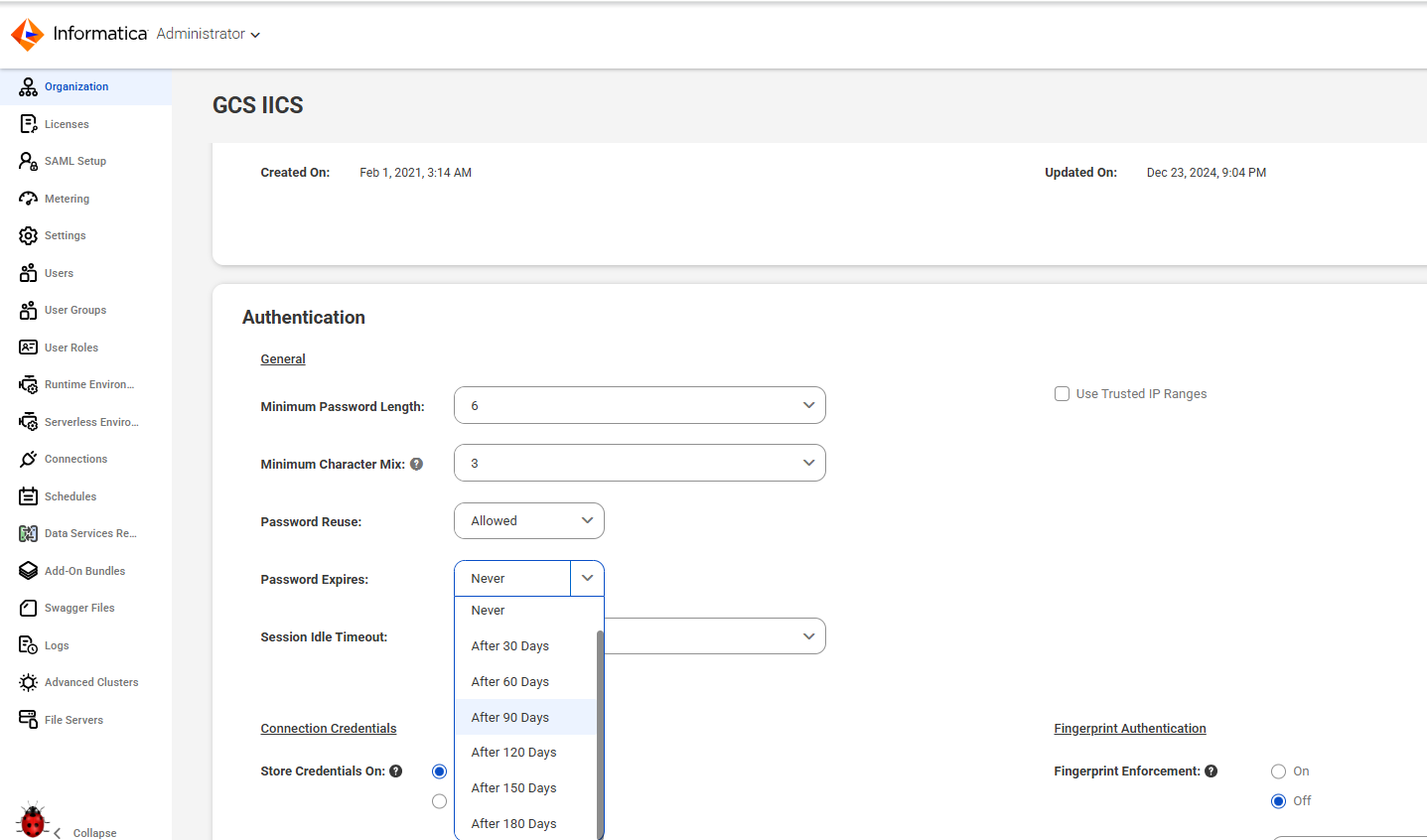The image size is (1427, 840).
Task: Click the Store Credentials On help icon
Action: [x=396, y=771]
